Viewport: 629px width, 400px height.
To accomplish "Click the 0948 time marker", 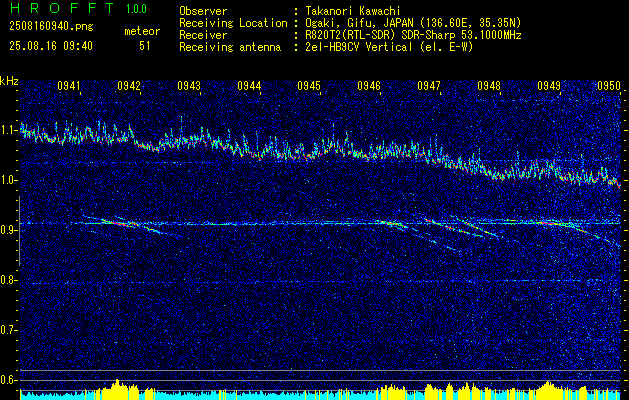I will point(489,85).
